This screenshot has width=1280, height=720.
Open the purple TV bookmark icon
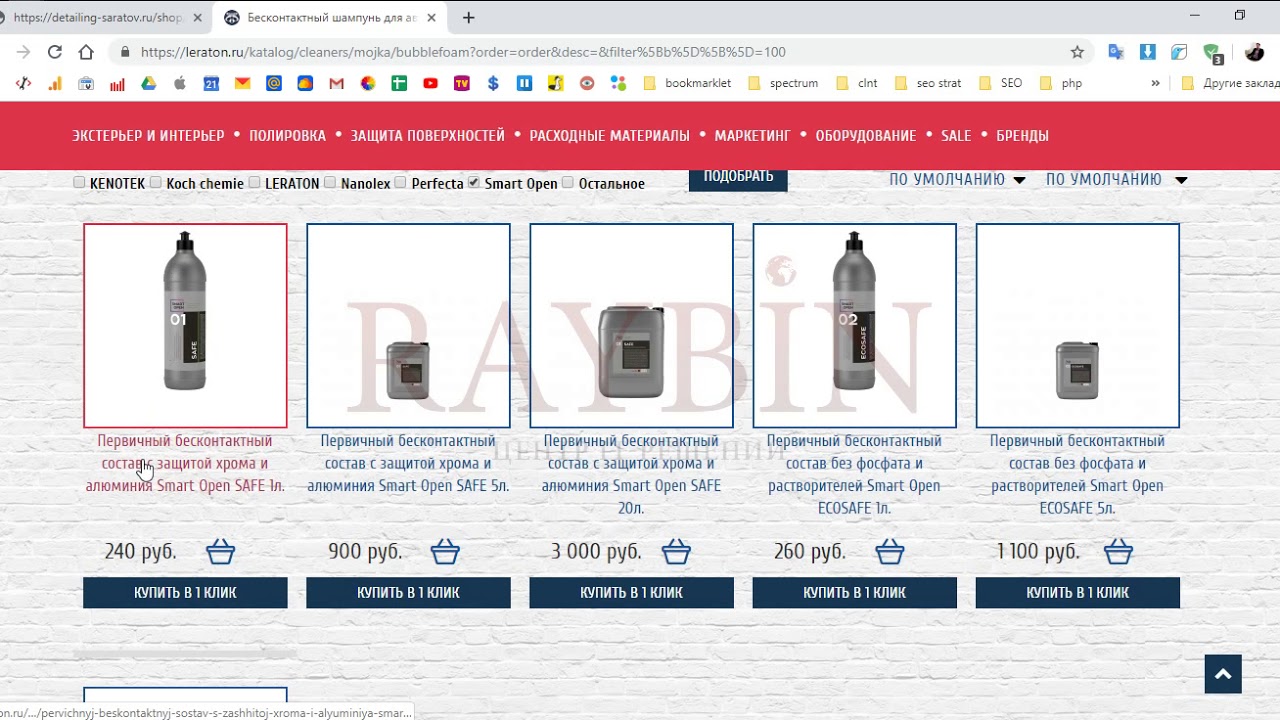[x=461, y=83]
